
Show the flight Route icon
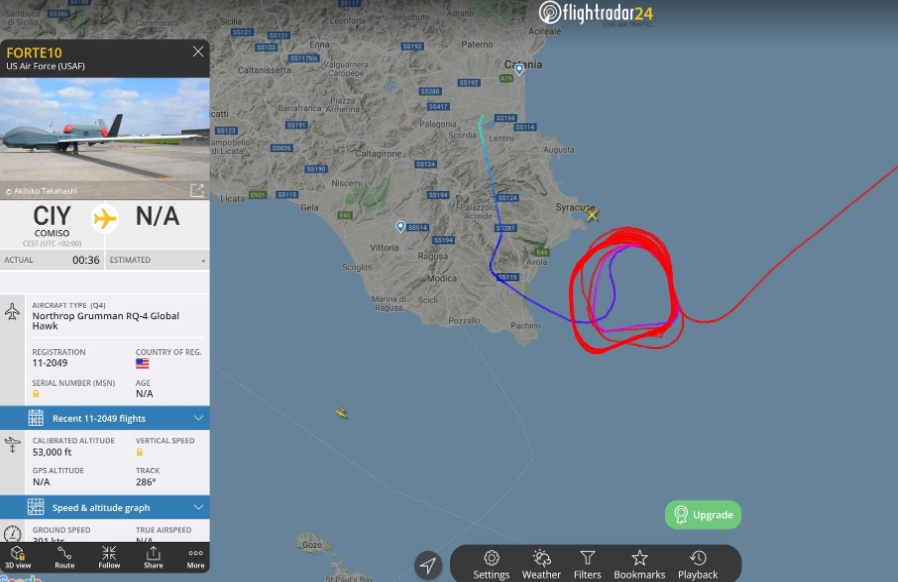(64, 557)
